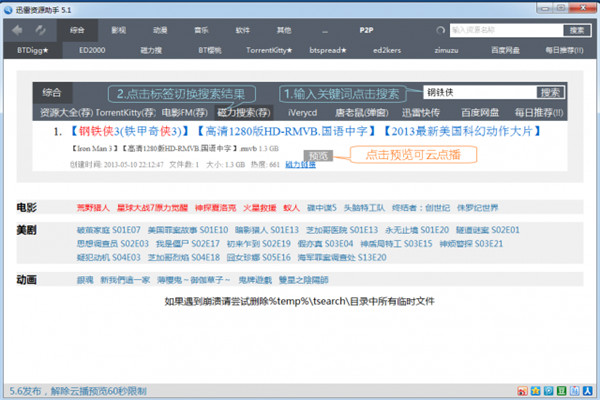Image resolution: width=600 pixels, height=400 pixels.
Task: Switch to the 影视 tab
Action: (119, 30)
